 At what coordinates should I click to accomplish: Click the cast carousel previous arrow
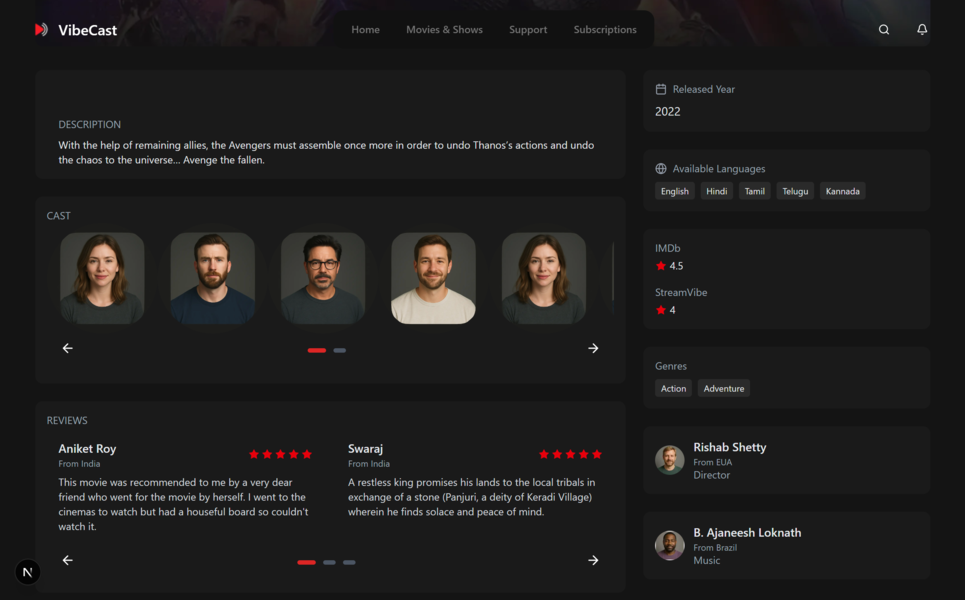pyautogui.click(x=68, y=348)
